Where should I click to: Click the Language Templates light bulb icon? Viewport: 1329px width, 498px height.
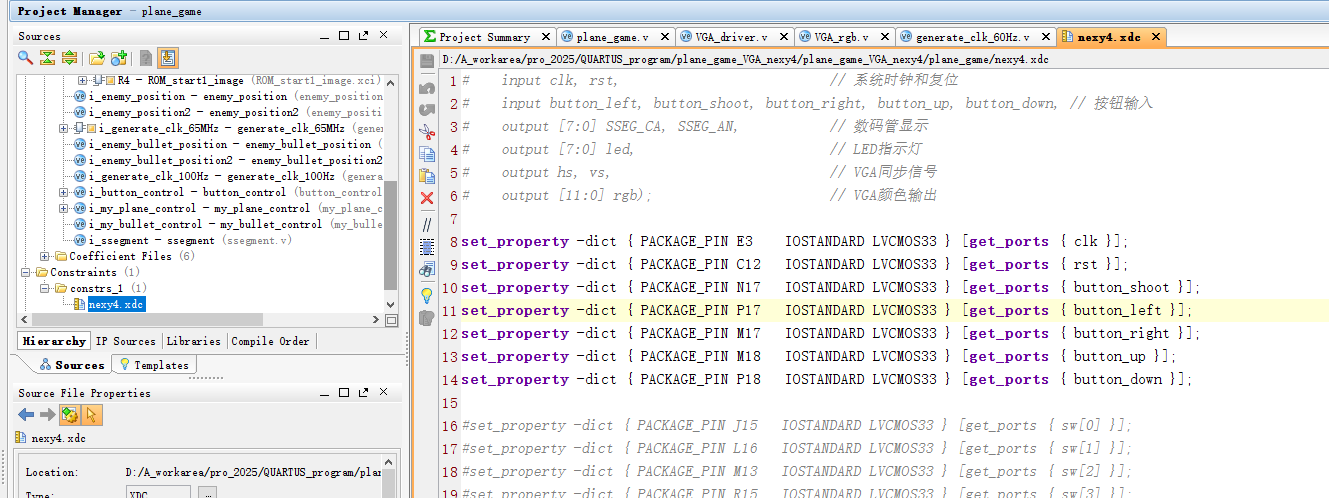point(427,295)
